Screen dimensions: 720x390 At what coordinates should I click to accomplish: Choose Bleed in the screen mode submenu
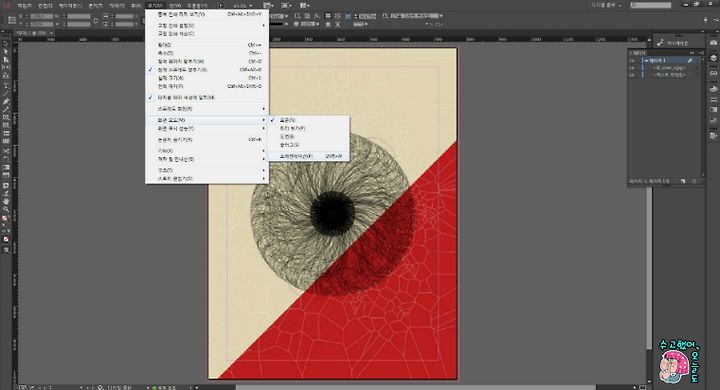(308, 137)
